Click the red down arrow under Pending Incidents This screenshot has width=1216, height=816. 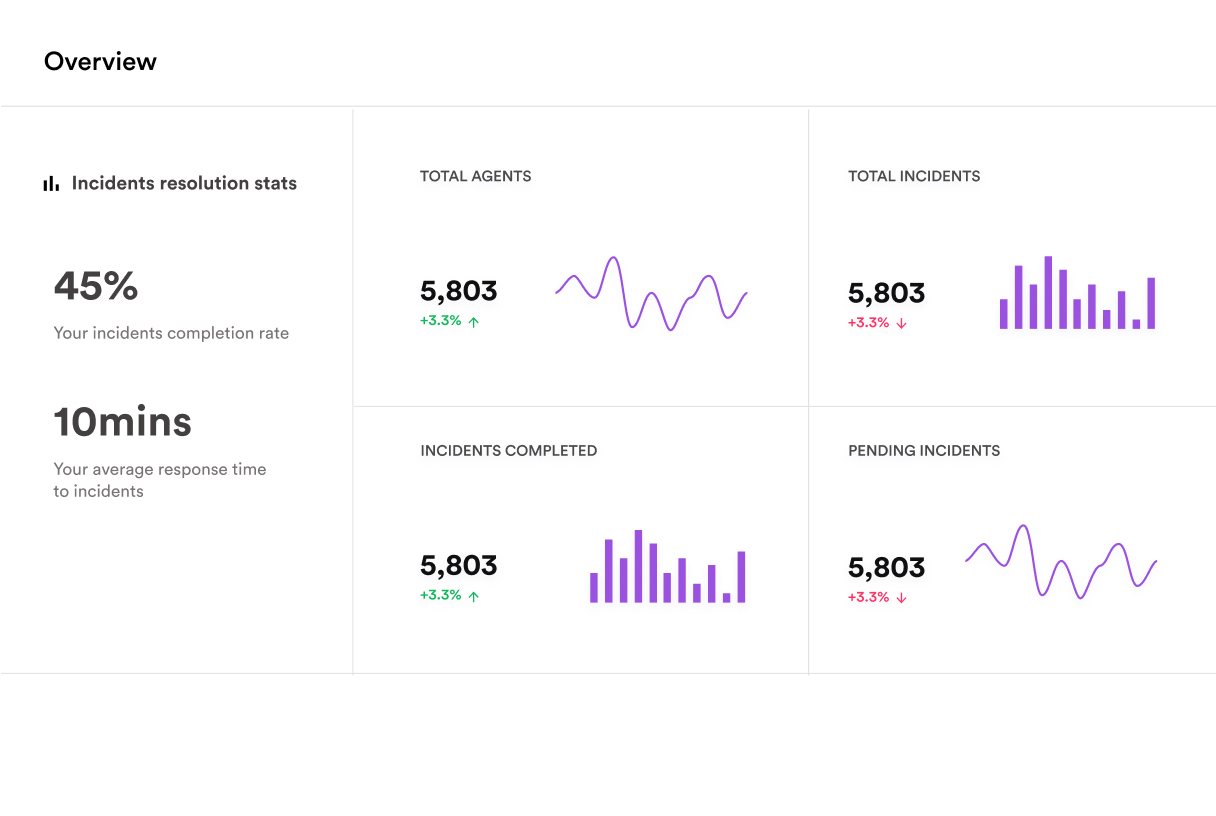[901, 598]
